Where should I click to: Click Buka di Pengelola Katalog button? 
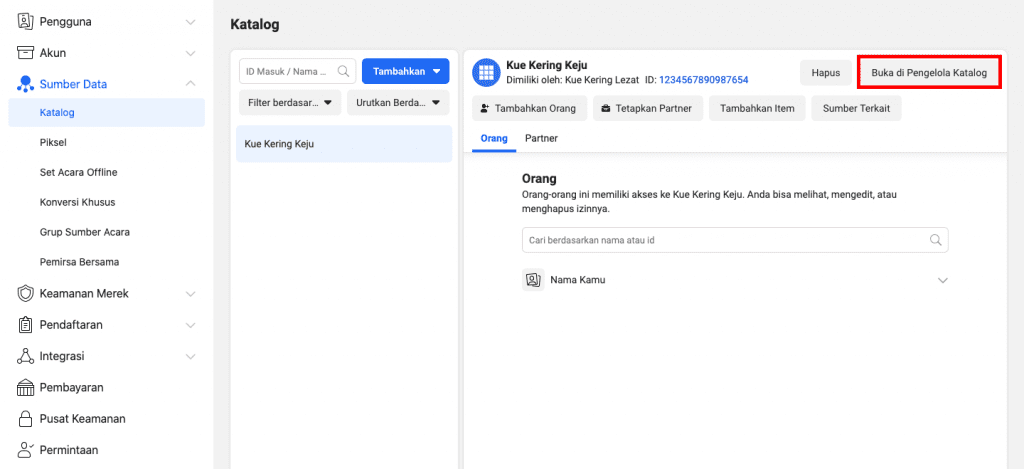[x=929, y=73]
